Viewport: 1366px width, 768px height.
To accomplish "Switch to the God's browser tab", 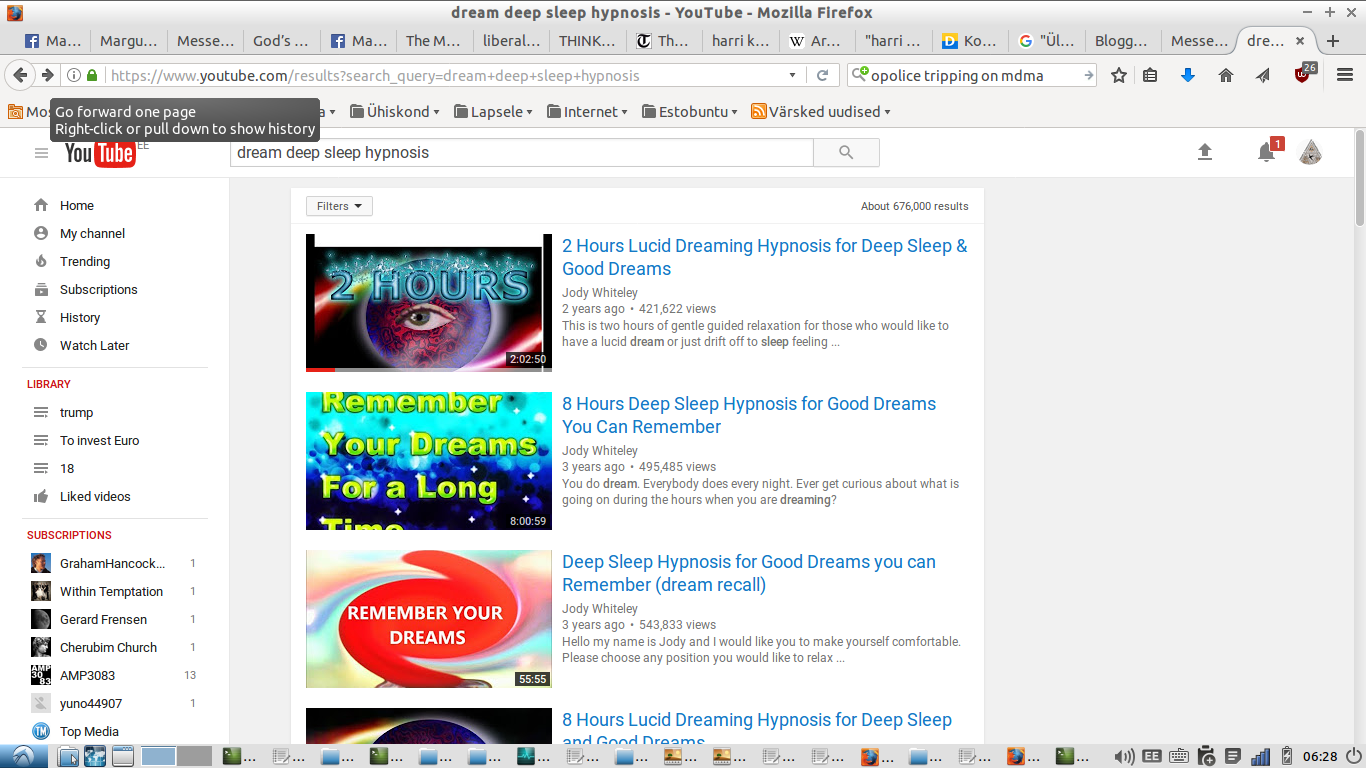I will click(279, 41).
